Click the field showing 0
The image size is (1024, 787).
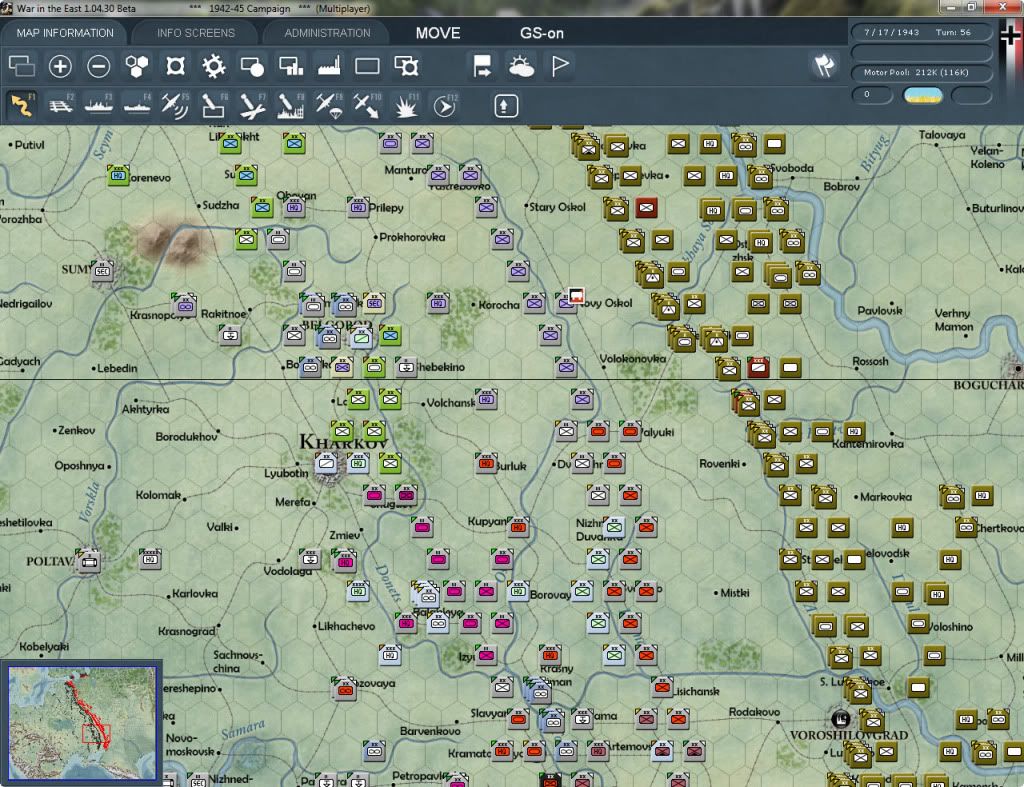[x=872, y=95]
